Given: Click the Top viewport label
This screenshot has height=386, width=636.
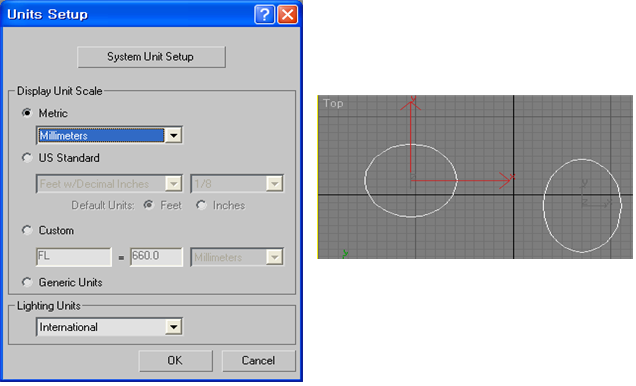Looking at the screenshot, I should coord(333,103).
